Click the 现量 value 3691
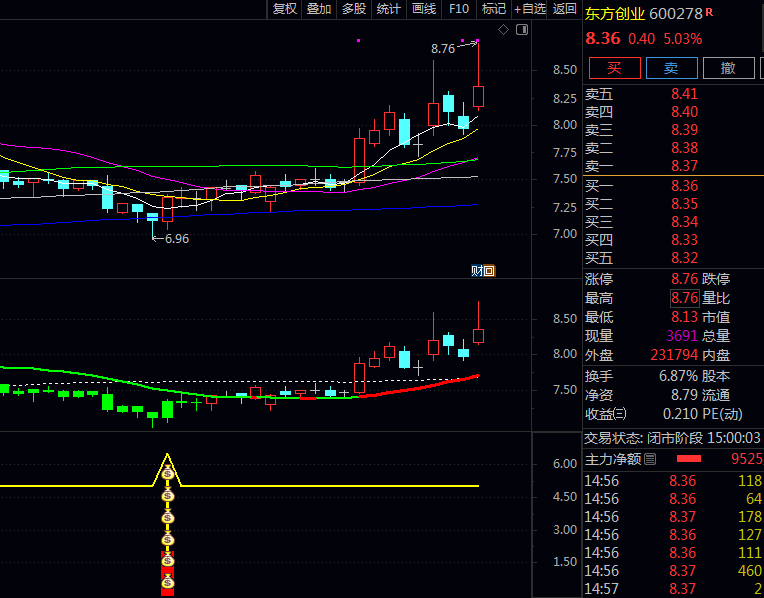764x598 pixels. pyautogui.click(x=682, y=336)
